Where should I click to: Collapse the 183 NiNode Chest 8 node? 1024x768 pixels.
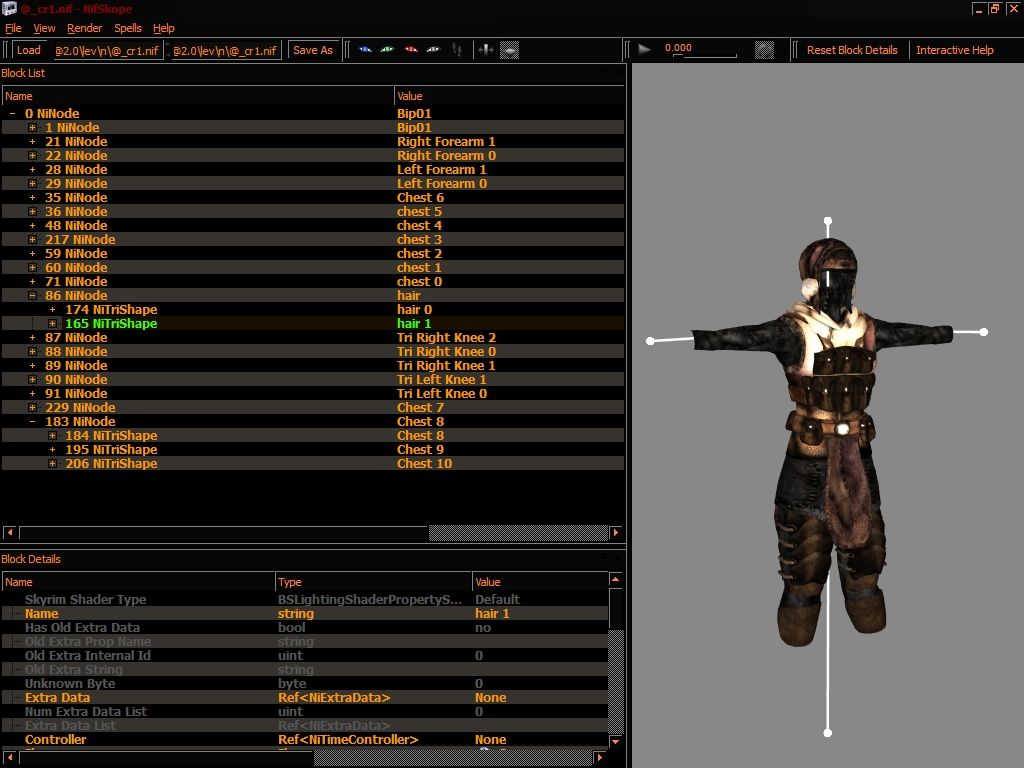32,422
